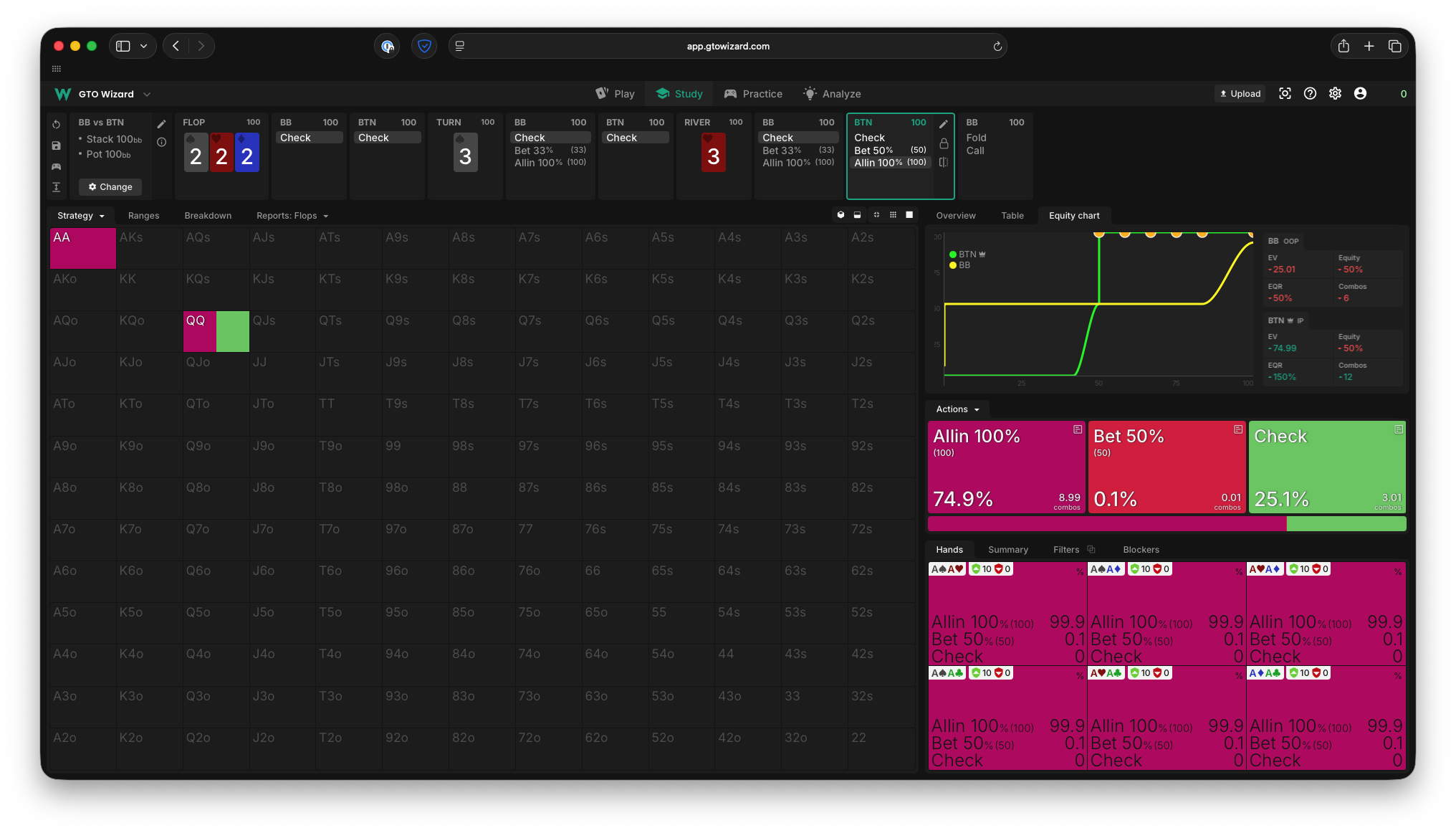This screenshot has height=833, width=1456.
Task: Click the reset/restart spot icon
Action: (57, 124)
